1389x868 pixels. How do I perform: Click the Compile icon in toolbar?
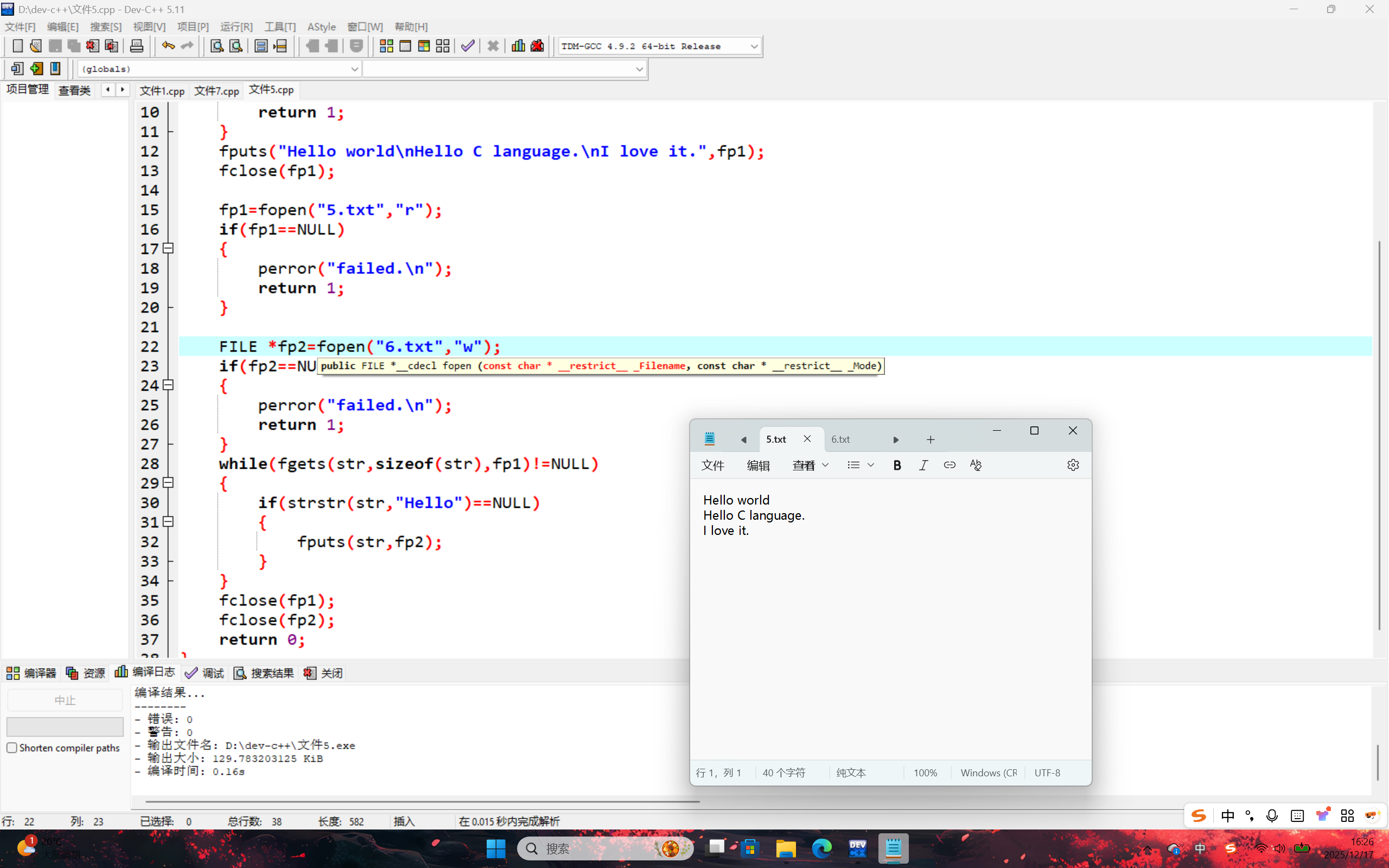386,46
